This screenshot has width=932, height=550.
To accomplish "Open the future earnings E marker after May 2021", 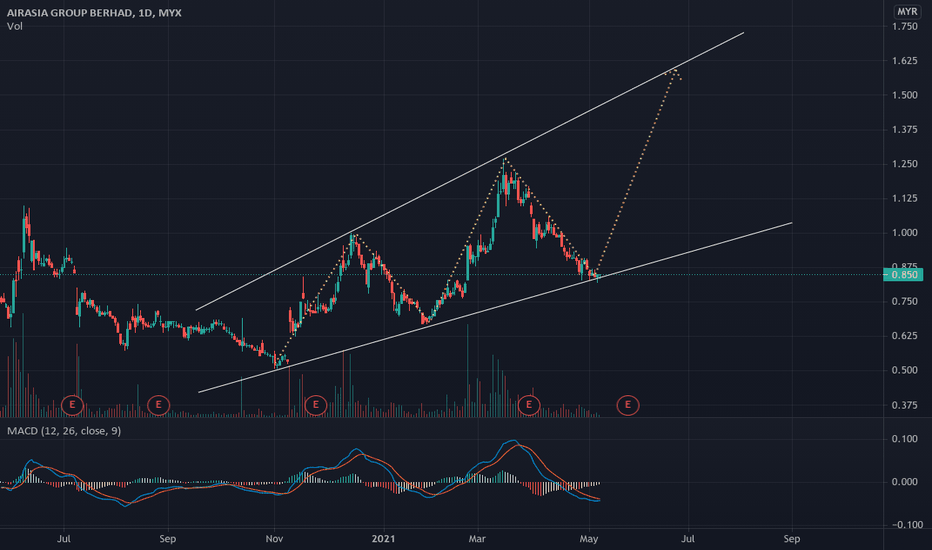I will point(628,406).
